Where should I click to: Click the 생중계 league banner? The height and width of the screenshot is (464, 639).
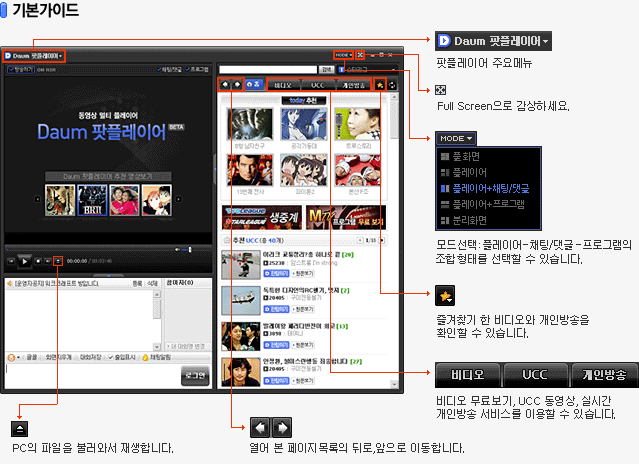(262, 218)
